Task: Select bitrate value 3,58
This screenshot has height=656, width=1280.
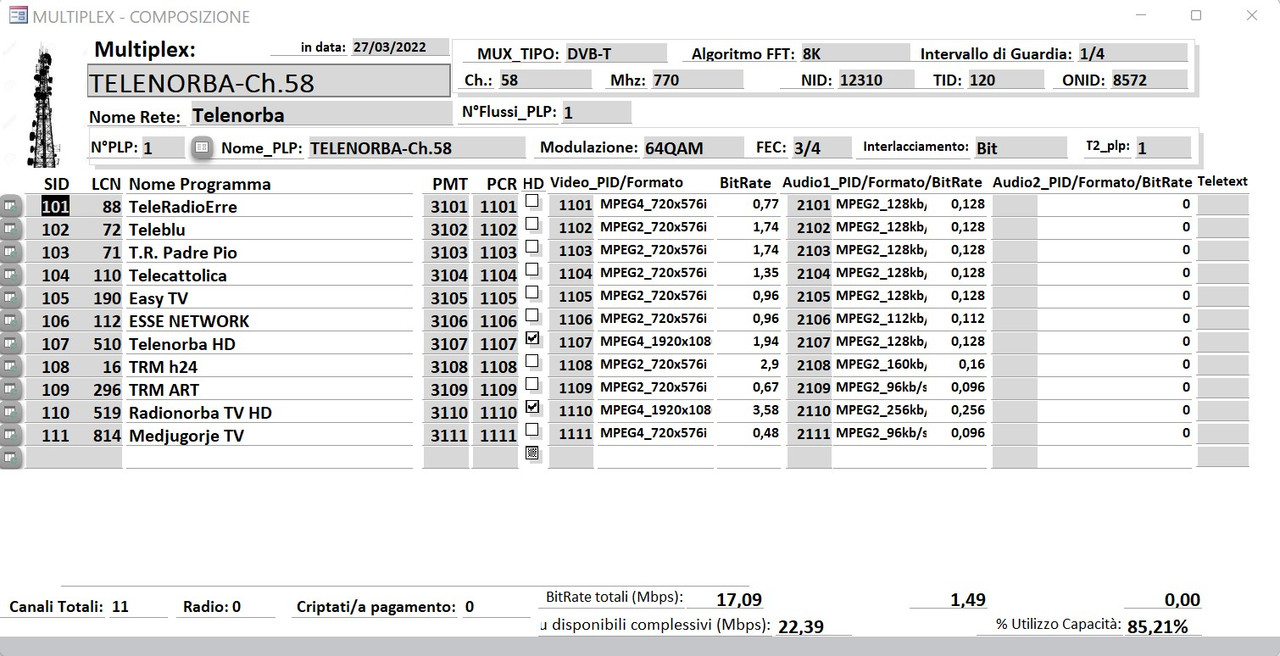Action: click(748, 410)
